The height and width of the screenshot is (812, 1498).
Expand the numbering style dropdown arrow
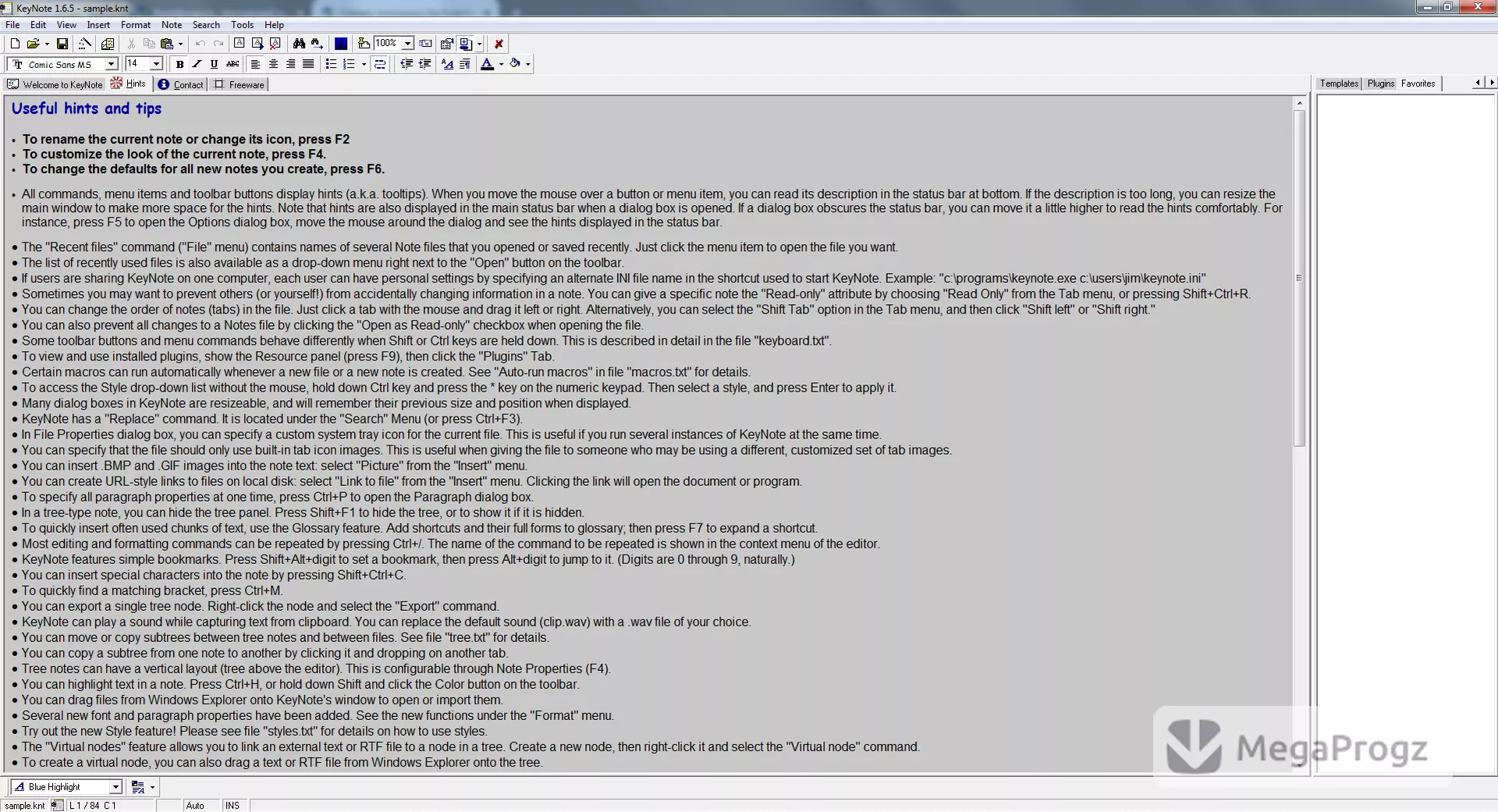point(364,64)
